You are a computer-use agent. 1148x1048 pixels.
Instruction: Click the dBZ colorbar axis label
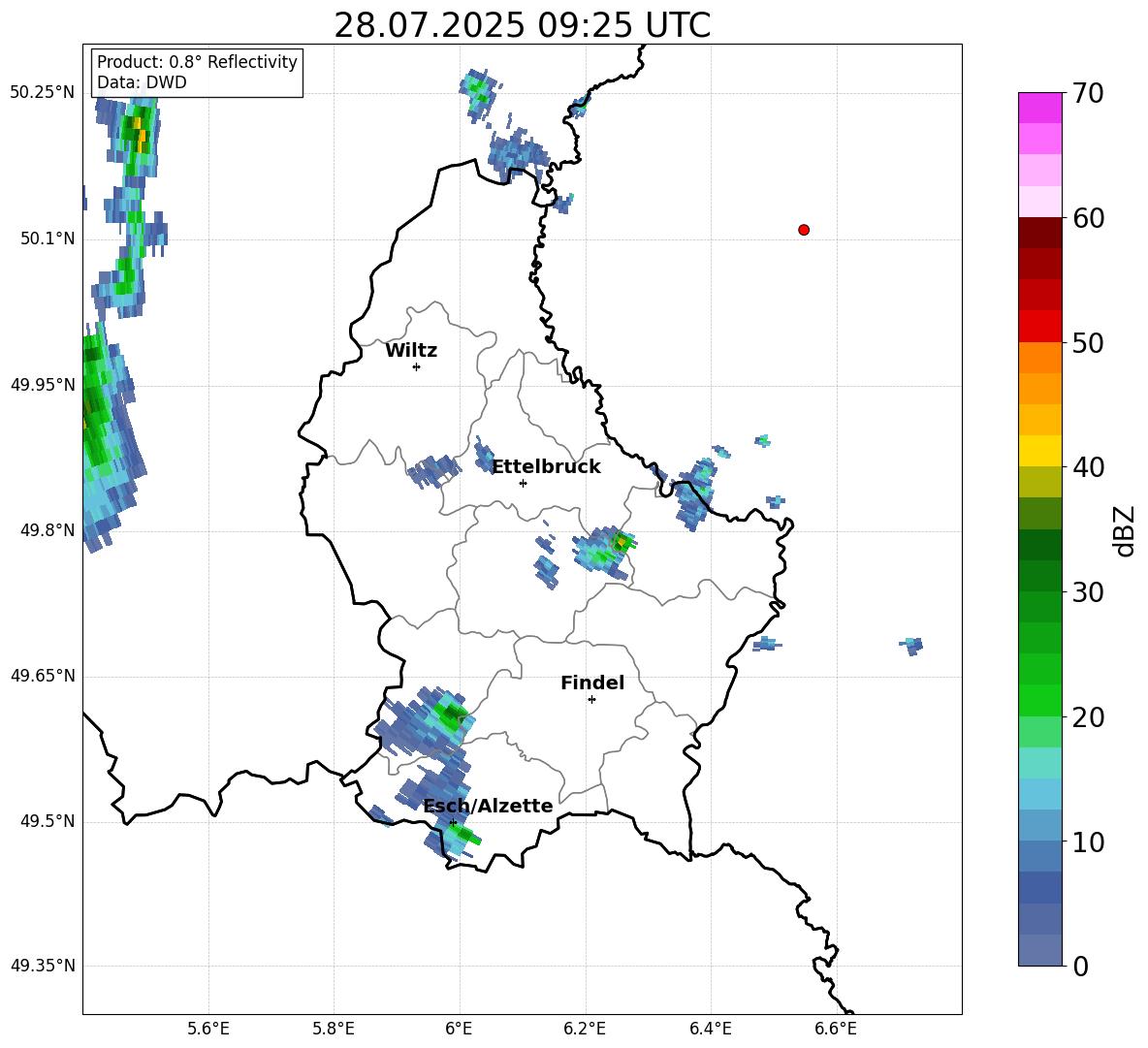pyautogui.click(x=1126, y=530)
